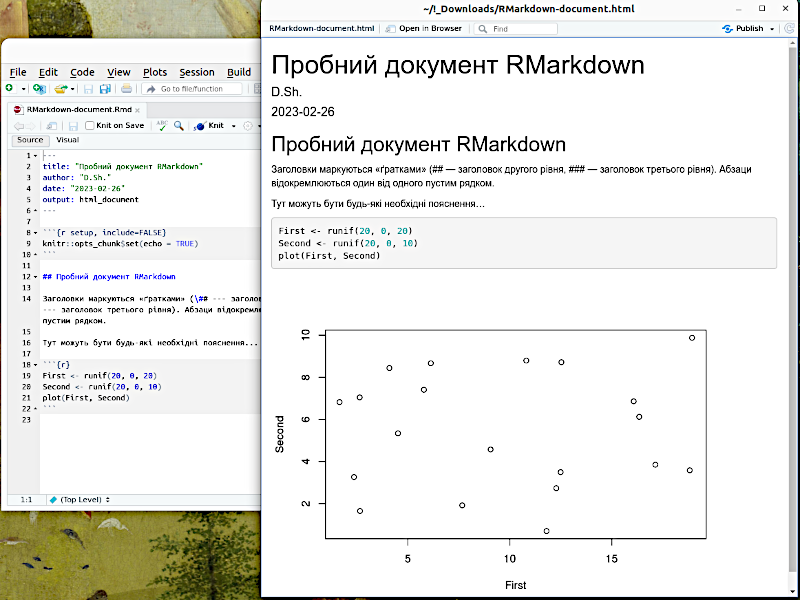Open the Knit options dropdown arrow
This screenshot has width=800, height=600.
[x=233, y=126]
